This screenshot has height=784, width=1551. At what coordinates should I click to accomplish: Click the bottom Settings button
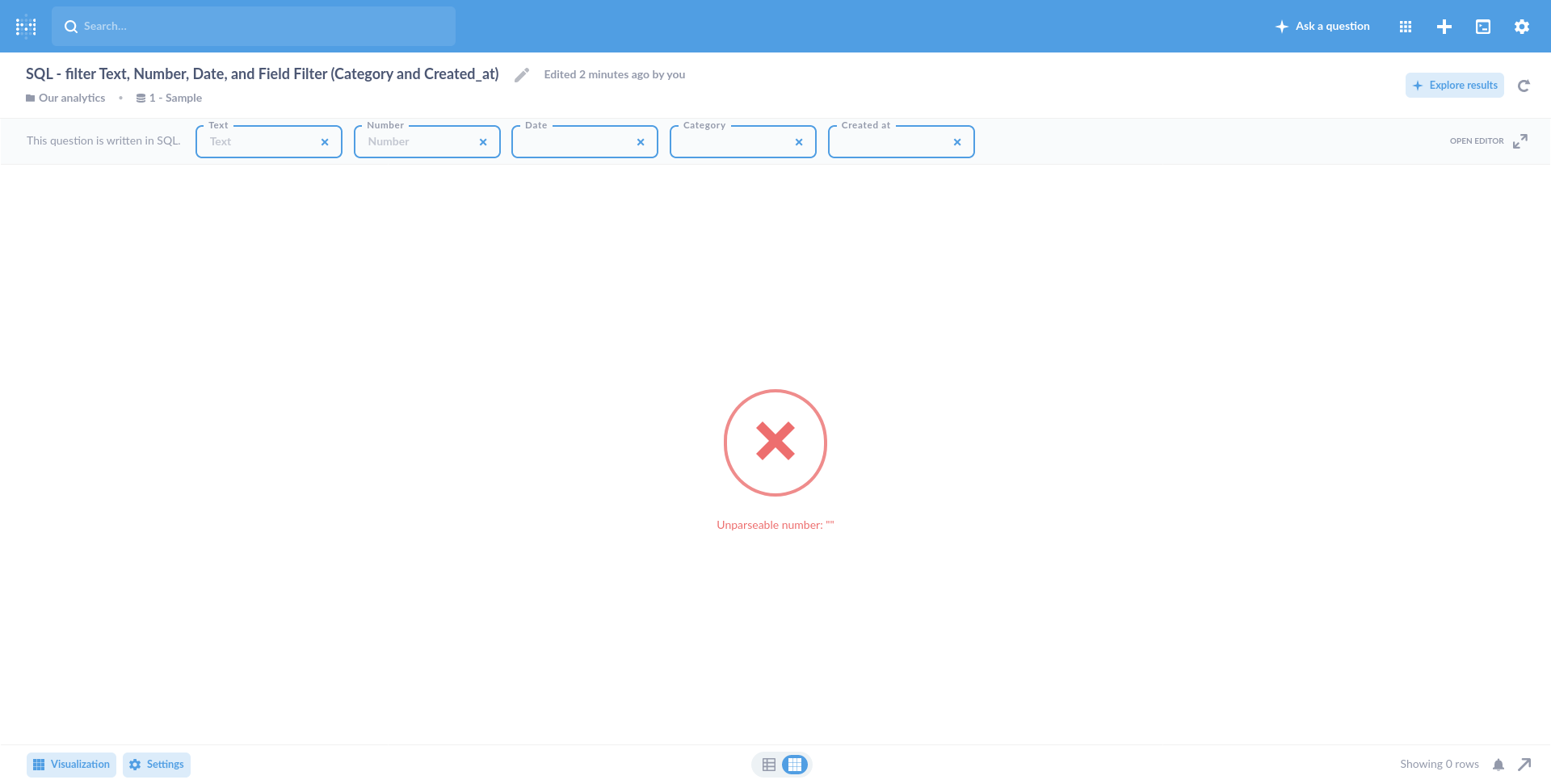coord(157,765)
